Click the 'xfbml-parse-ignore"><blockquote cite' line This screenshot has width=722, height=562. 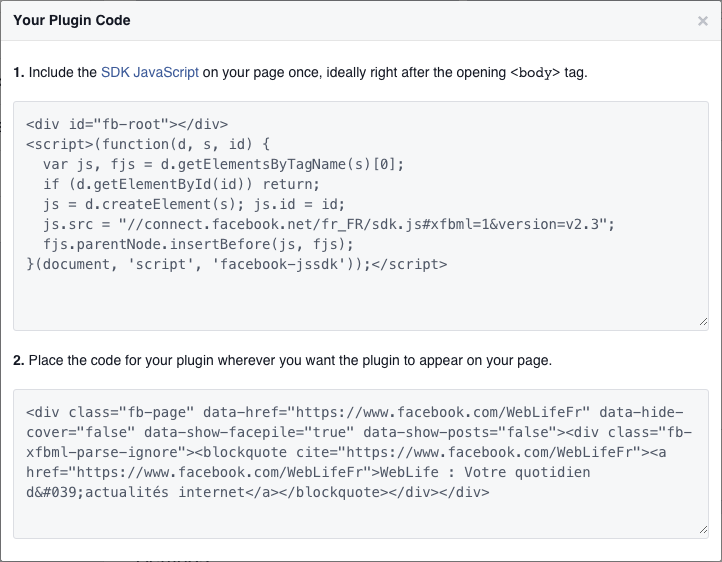[346, 452]
